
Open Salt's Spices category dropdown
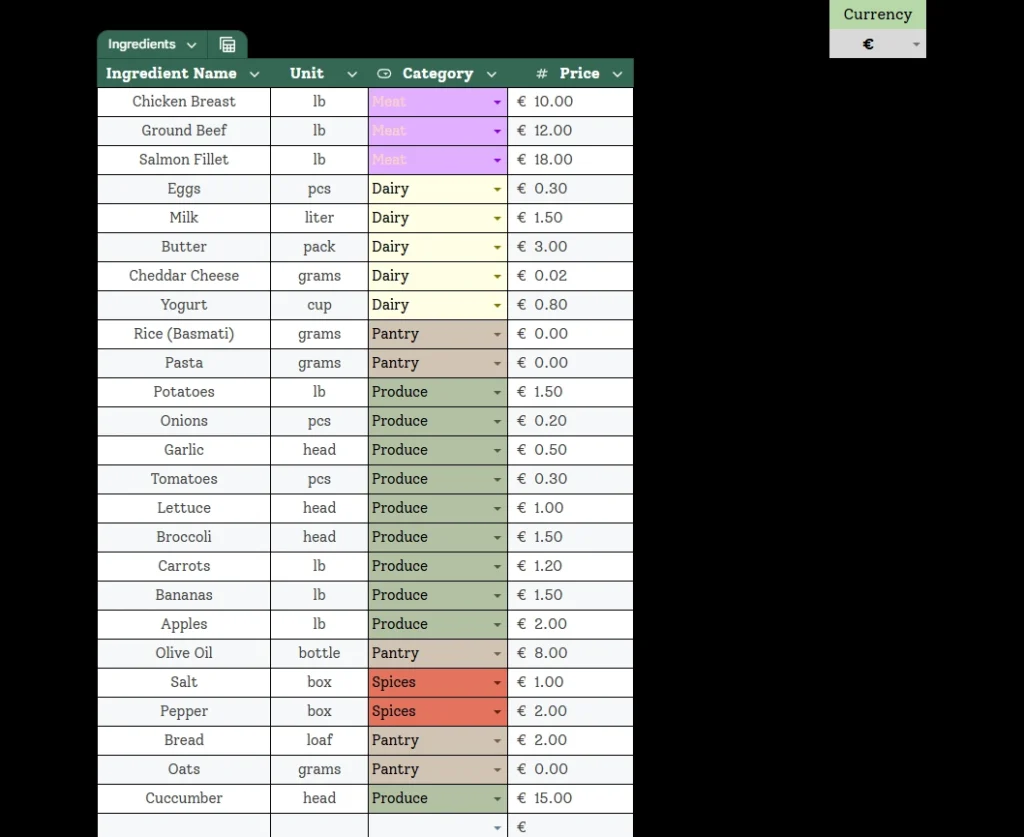pos(497,682)
